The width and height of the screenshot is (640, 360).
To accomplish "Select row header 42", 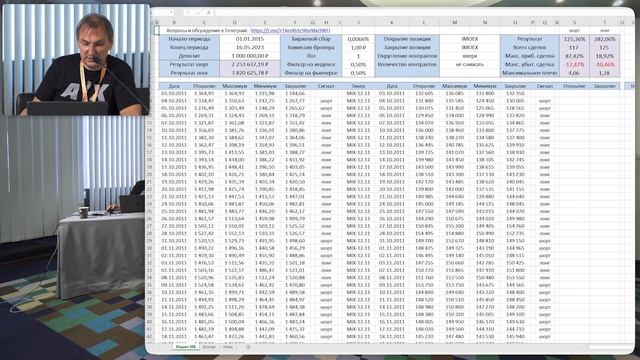I will (150, 336).
